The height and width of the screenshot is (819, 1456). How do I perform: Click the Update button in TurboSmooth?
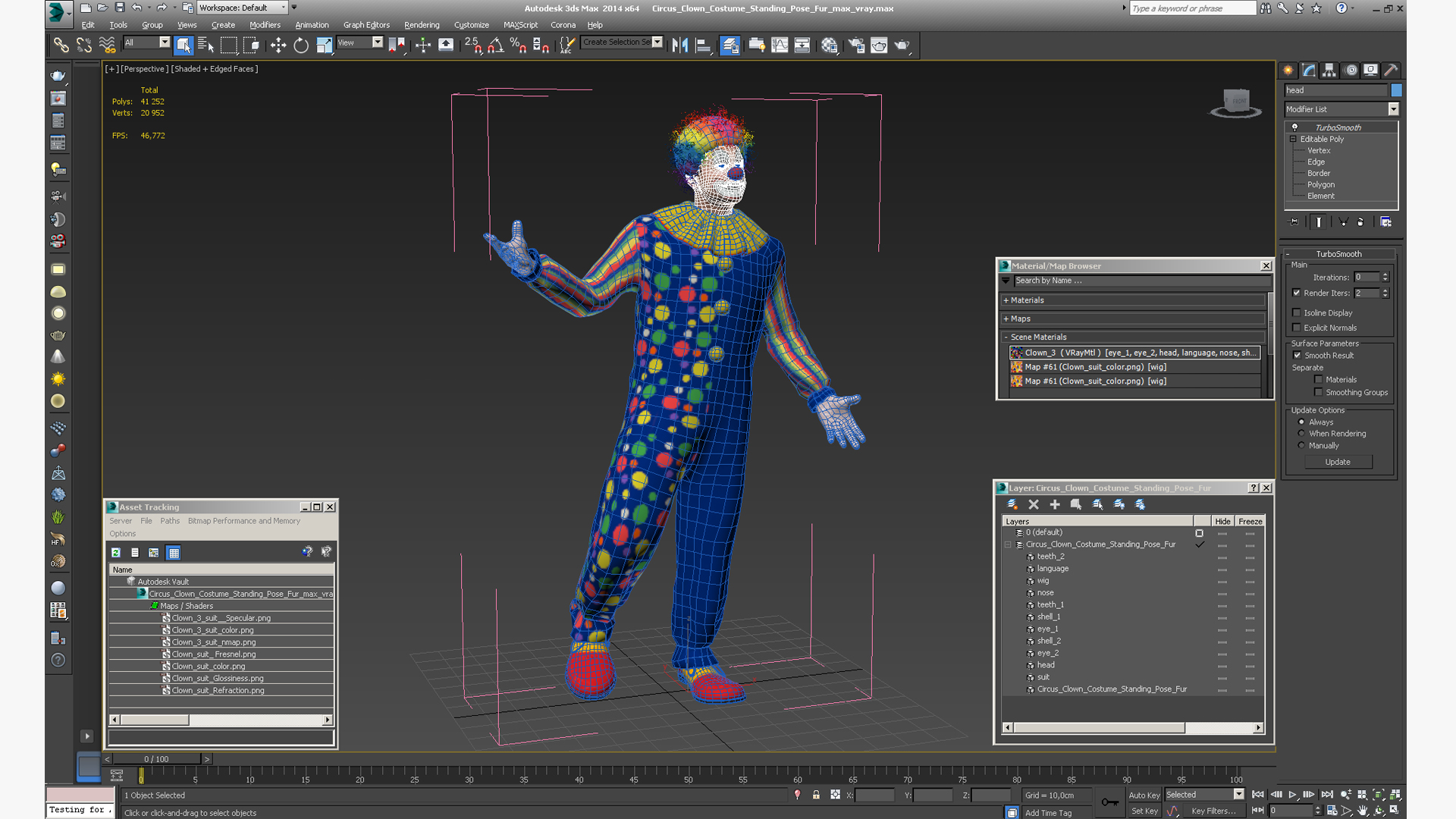[1338, 462]
